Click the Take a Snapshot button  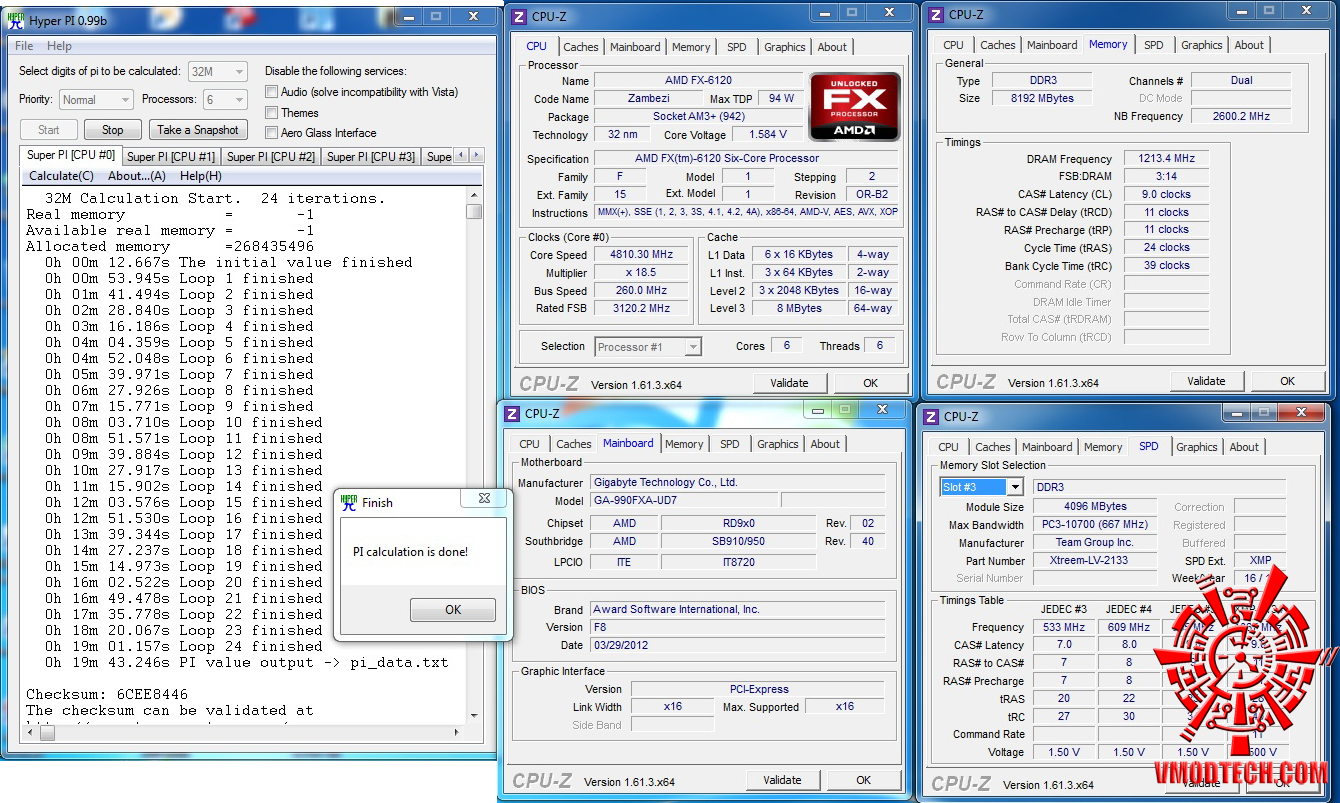click(198, 130)
